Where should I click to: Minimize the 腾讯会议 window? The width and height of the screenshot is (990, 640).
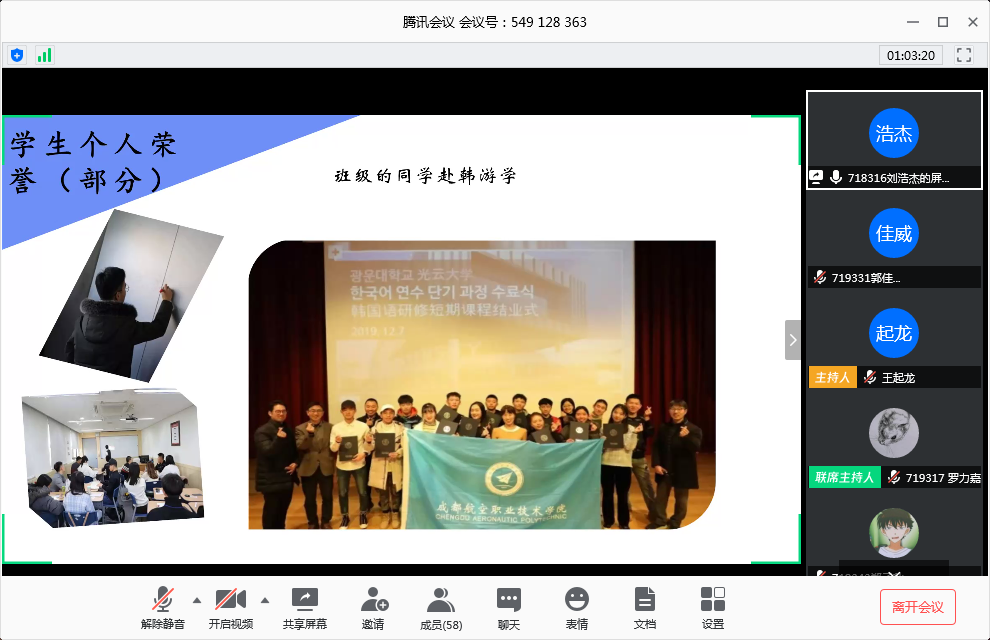click(913, 22)
